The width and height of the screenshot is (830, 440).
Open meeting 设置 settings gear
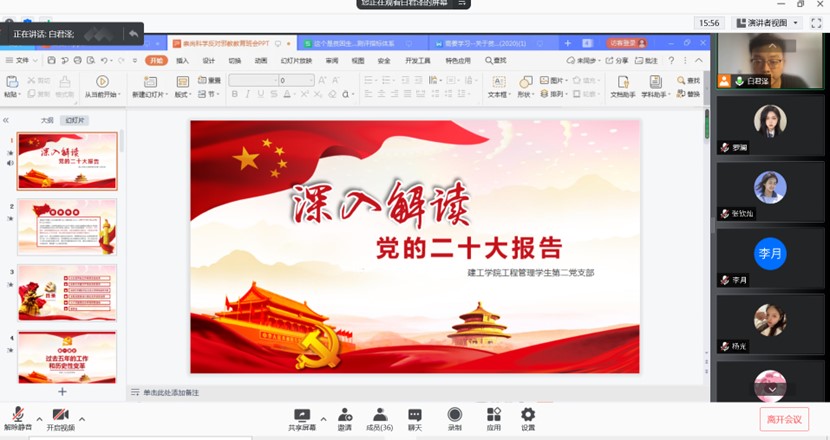coord(528,419)
